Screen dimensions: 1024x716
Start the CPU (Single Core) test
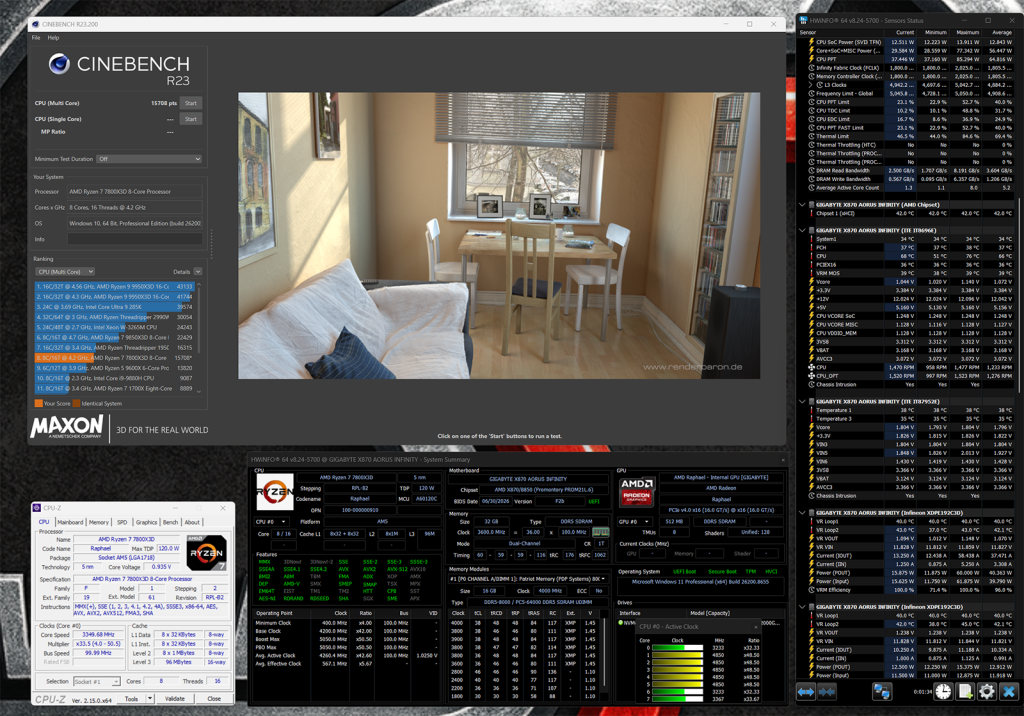[191, 119]
